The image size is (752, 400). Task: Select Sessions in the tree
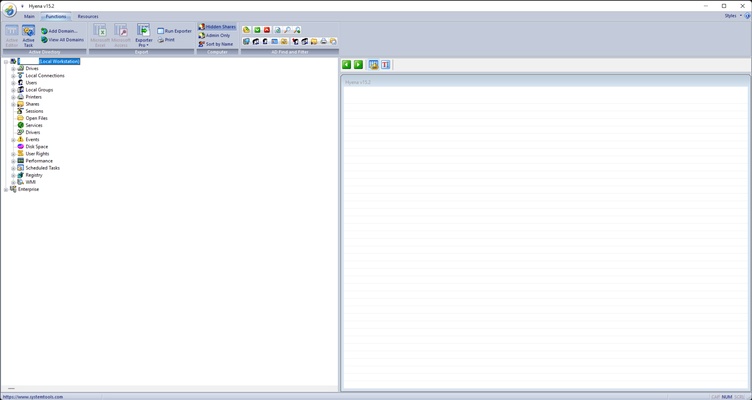(34, 111)
